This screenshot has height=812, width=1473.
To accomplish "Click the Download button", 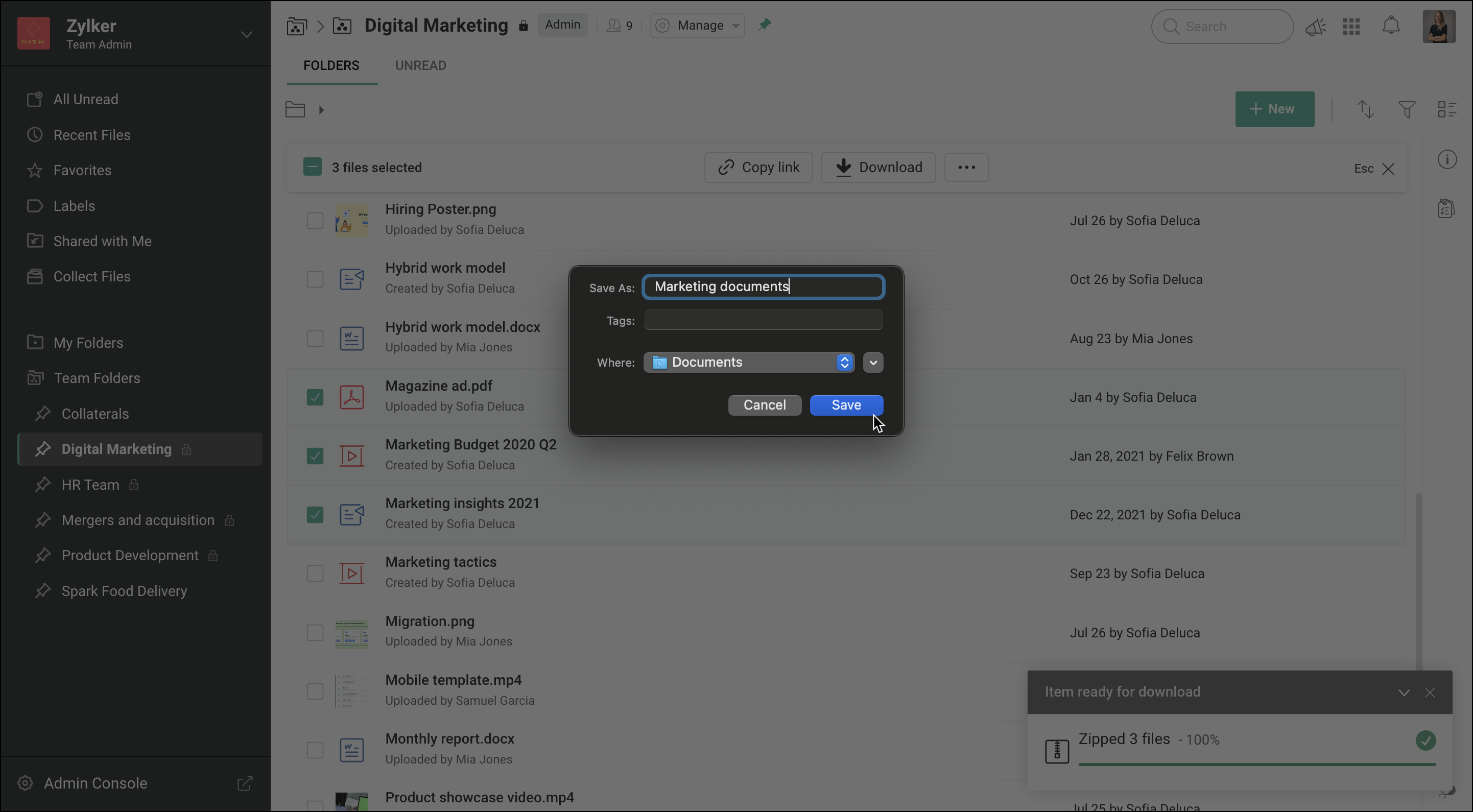I will pyautogui.click(x=878, y=167).
